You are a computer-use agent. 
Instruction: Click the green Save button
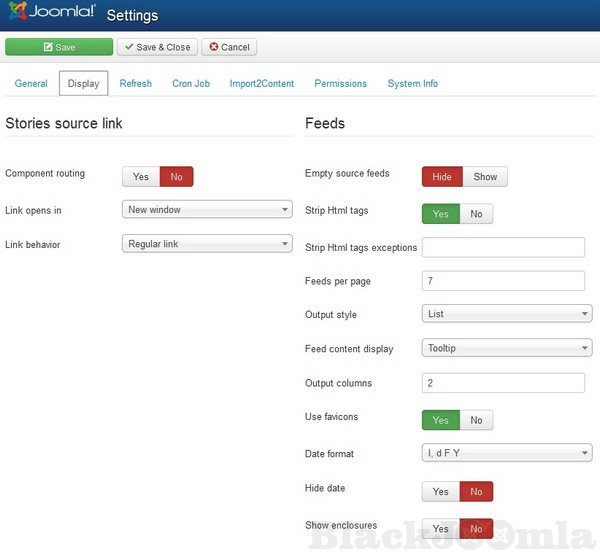point(59,47)
